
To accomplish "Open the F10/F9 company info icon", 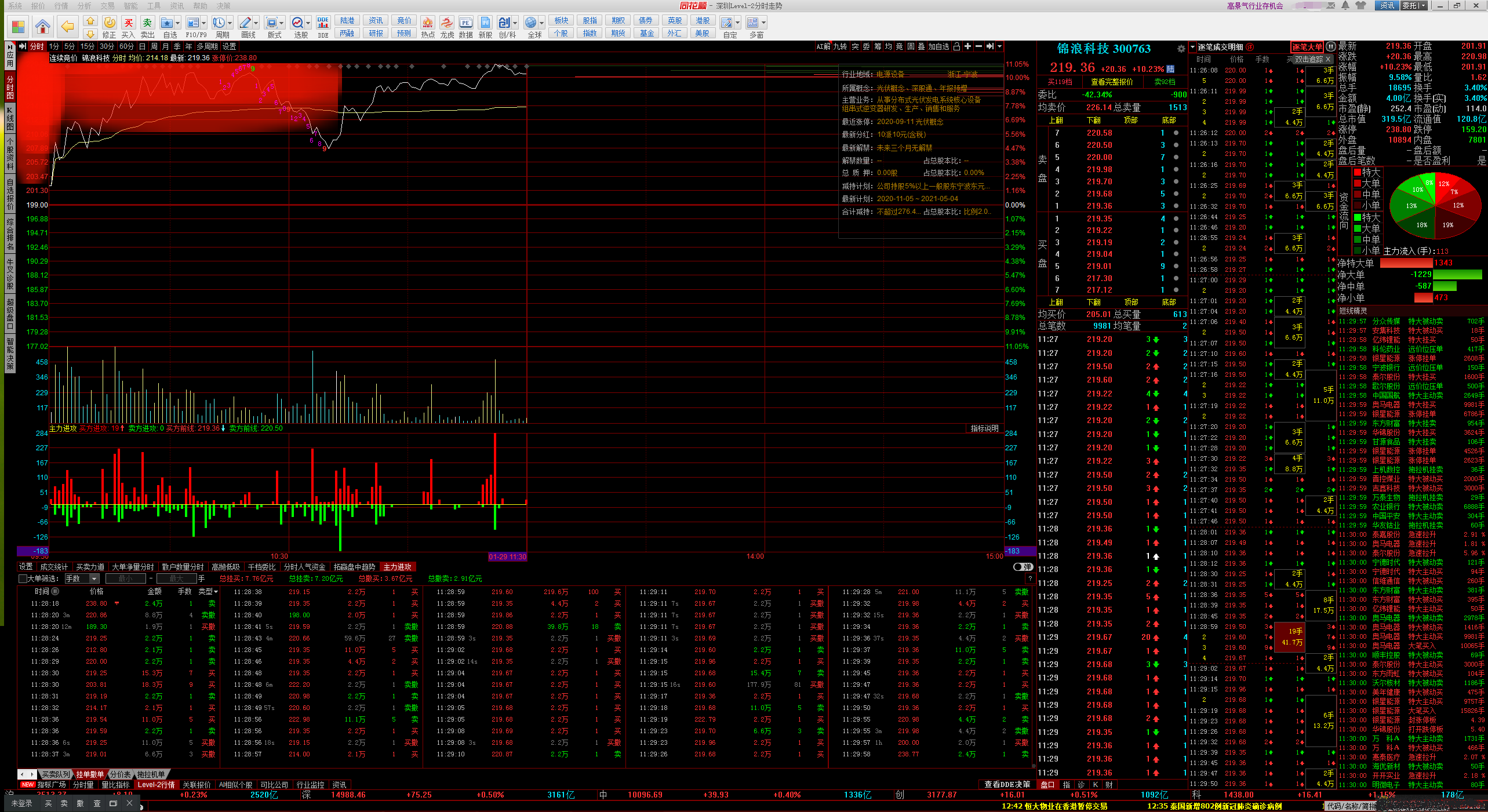I will point(193,23).
